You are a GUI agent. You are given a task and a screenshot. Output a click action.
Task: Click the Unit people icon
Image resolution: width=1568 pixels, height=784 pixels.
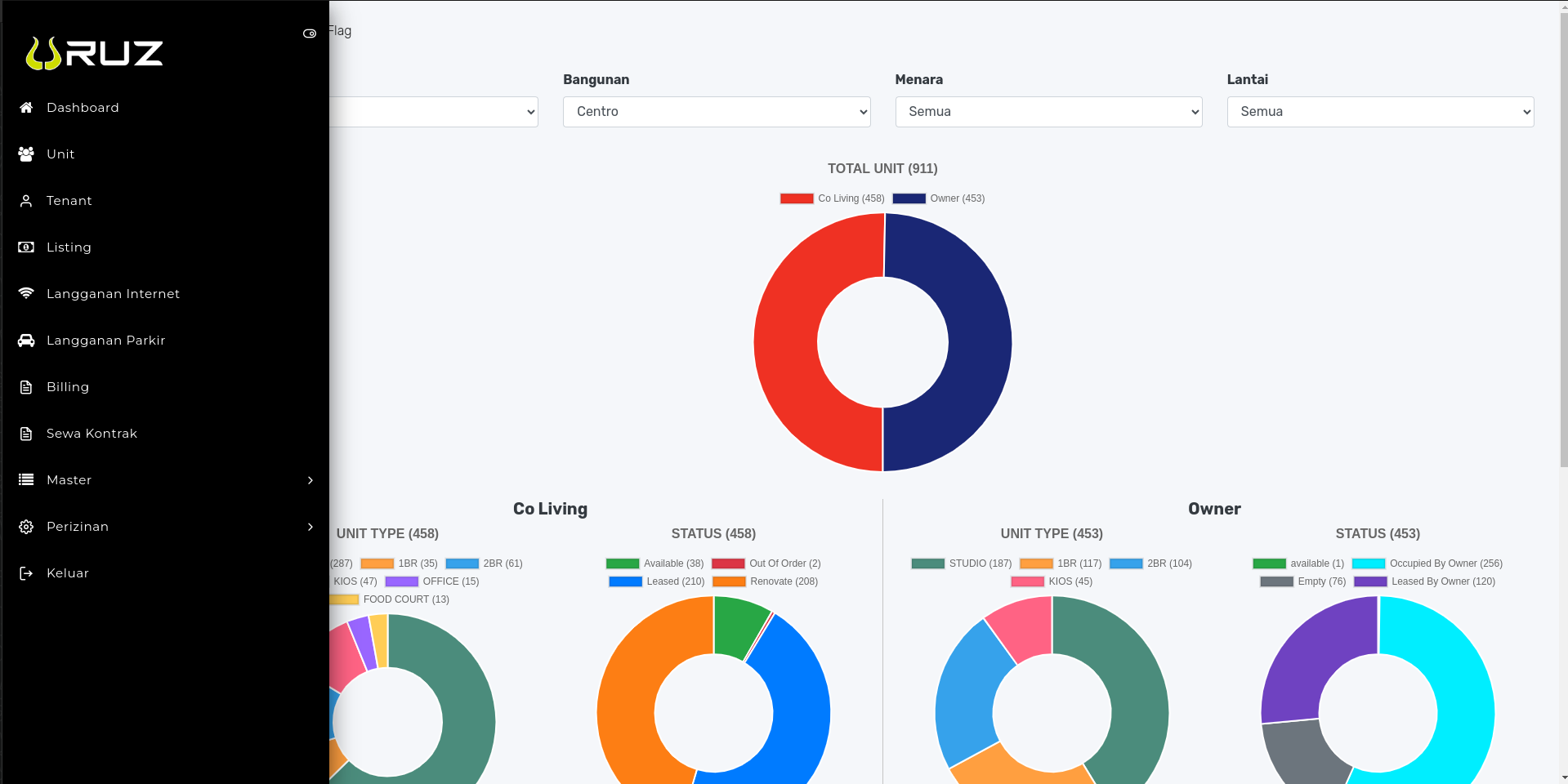point(26,154)
